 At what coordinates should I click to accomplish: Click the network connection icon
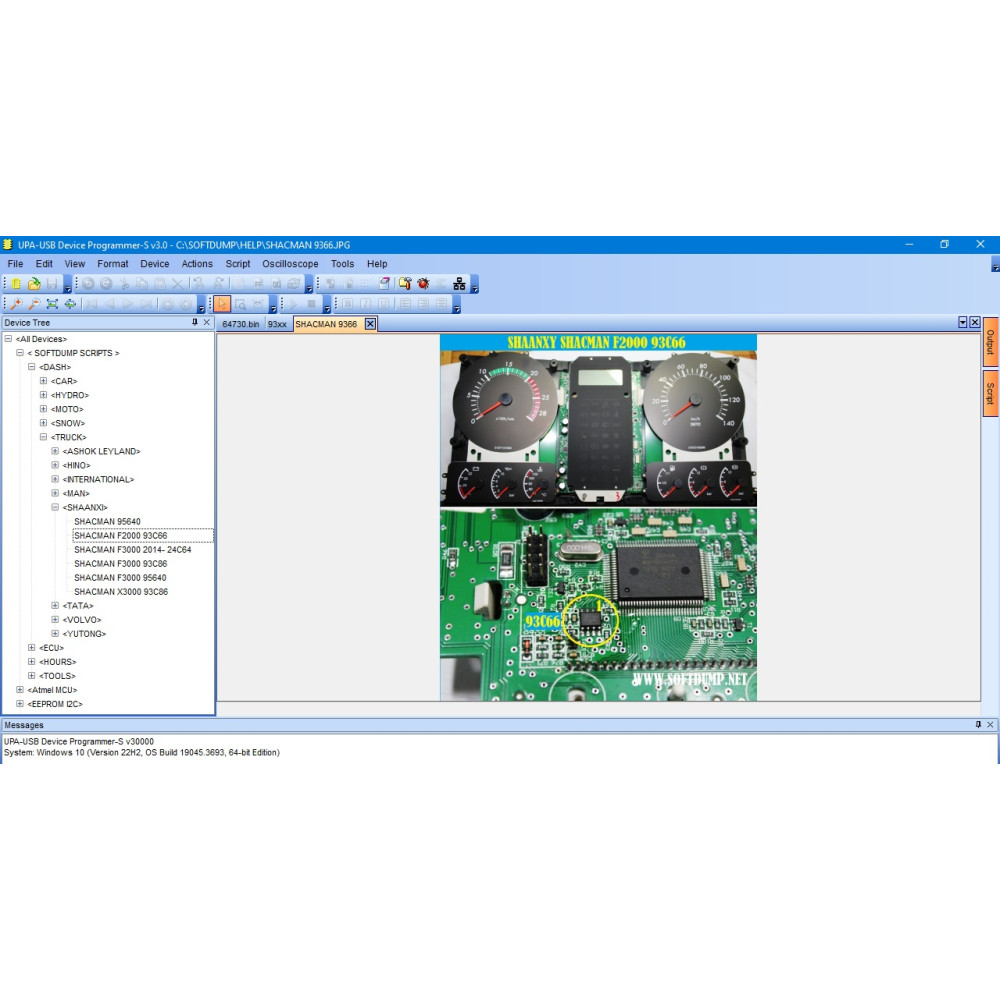(459, 284)
